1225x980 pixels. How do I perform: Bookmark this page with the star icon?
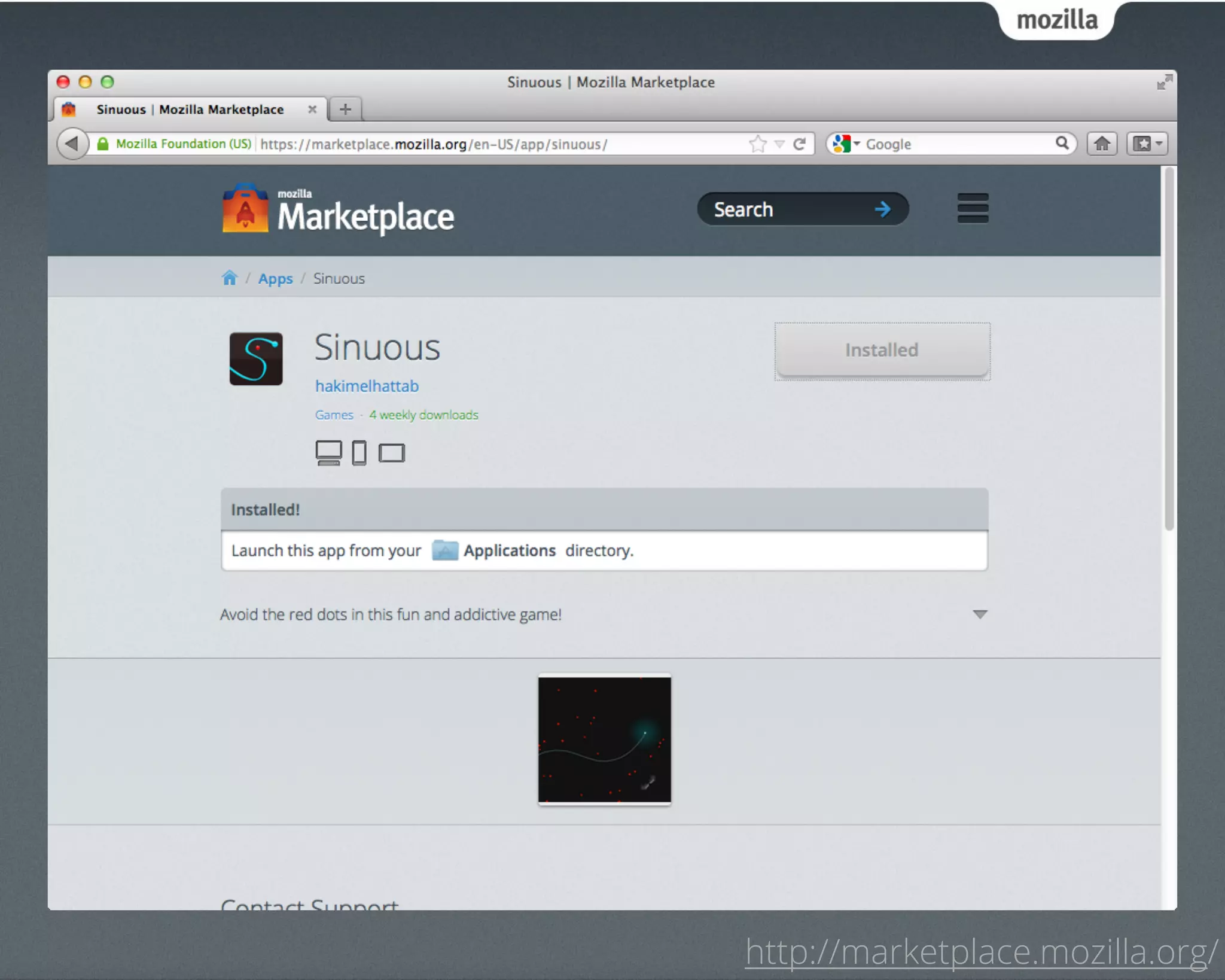click(758, 144)
